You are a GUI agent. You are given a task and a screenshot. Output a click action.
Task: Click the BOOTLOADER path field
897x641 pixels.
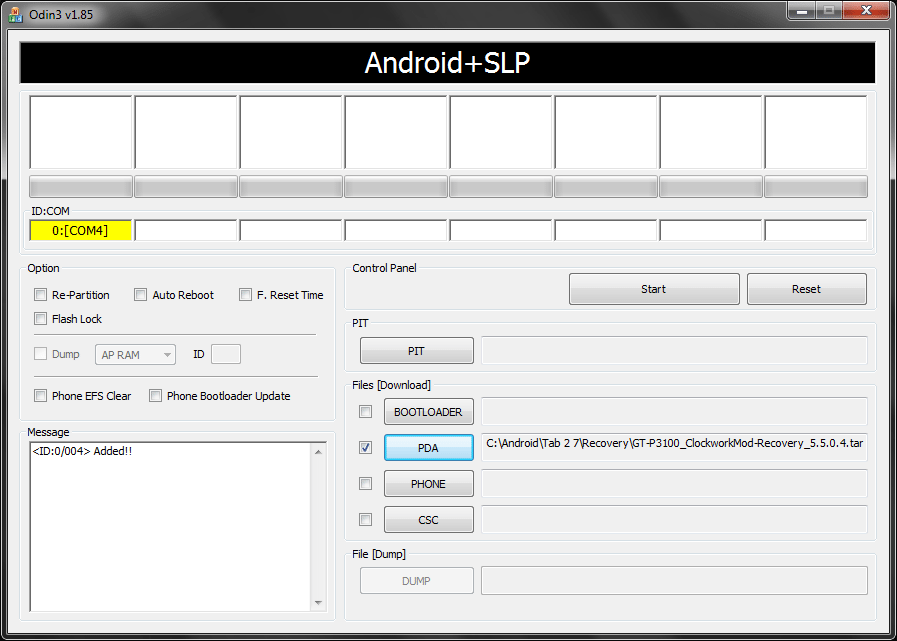tap(674, 411)
